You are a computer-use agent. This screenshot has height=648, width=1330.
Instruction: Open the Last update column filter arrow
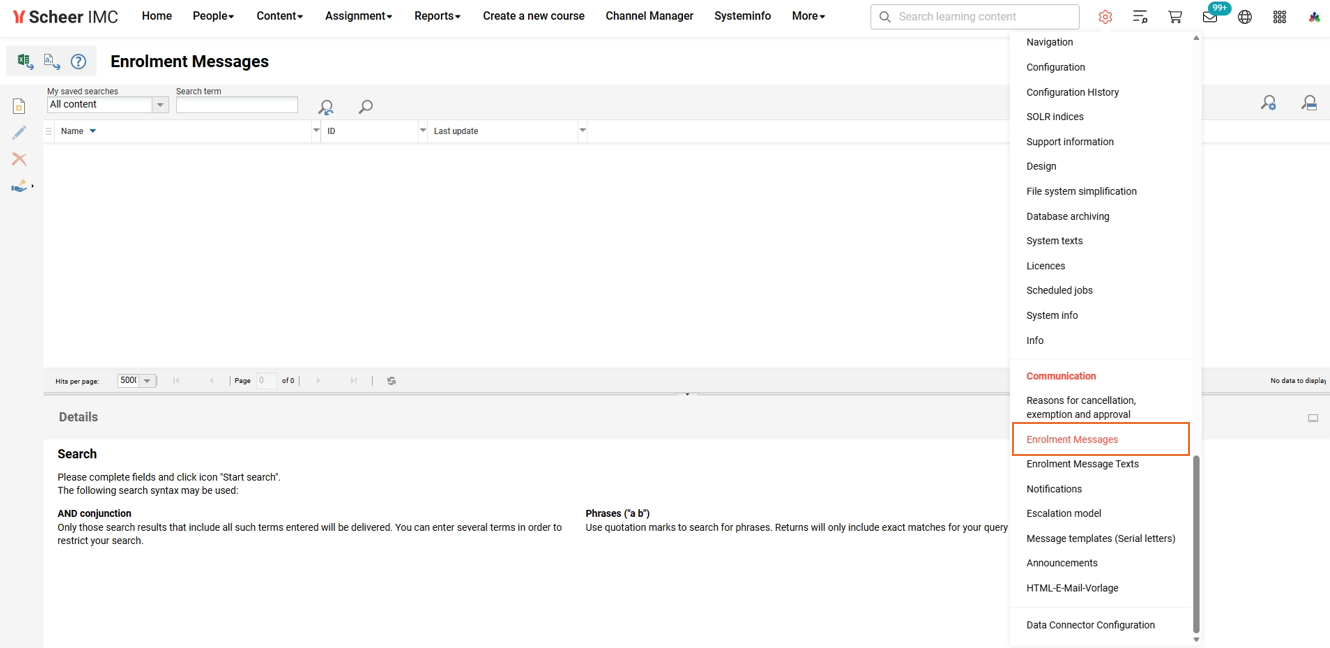582,130
